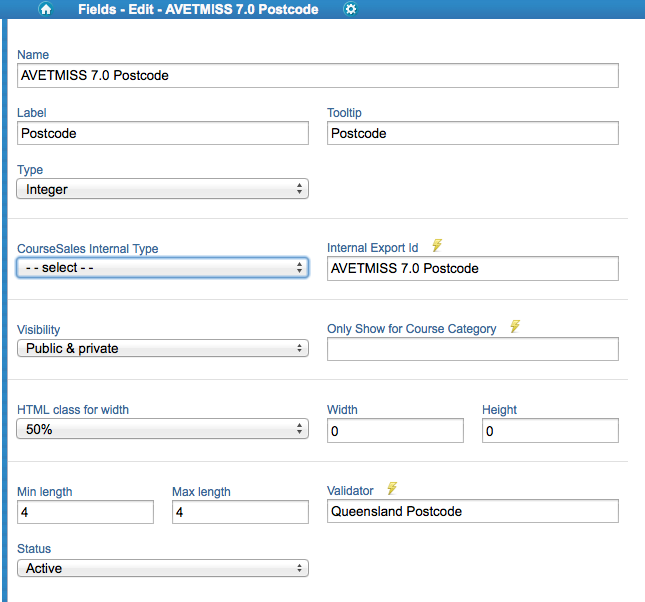
Task: Edit the Validator field with Queensland Postcode
Action: click(472, 511)
